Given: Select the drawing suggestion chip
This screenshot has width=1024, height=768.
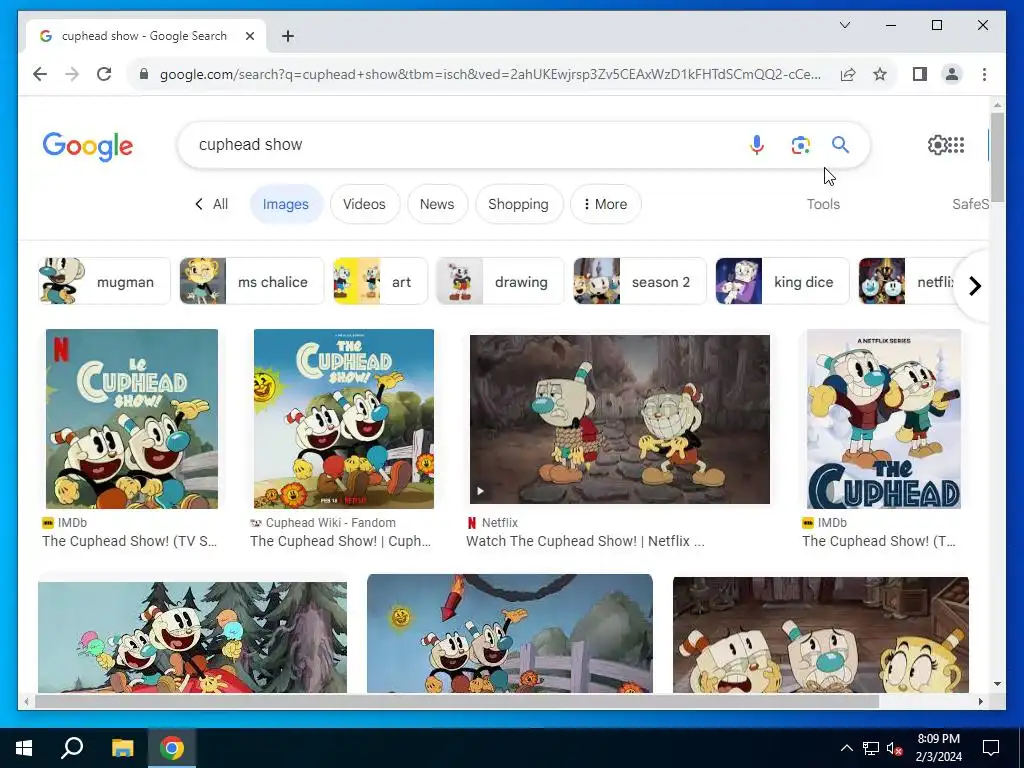Looking at the screenshot, I should 500,281.
